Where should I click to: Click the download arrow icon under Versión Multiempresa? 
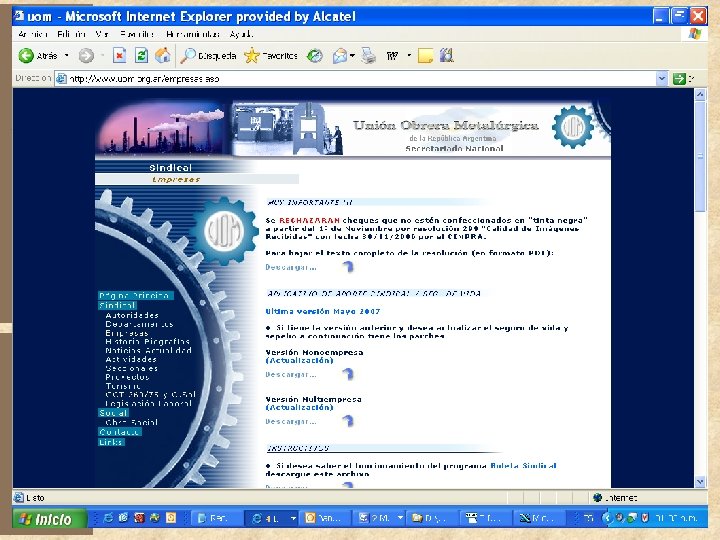349,421
